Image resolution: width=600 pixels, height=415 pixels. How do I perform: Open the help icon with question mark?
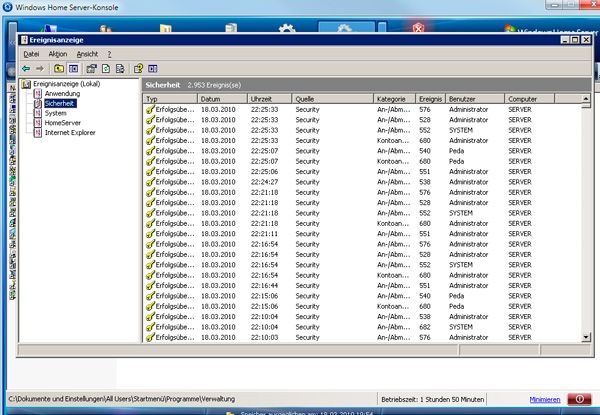pos(138,68)
